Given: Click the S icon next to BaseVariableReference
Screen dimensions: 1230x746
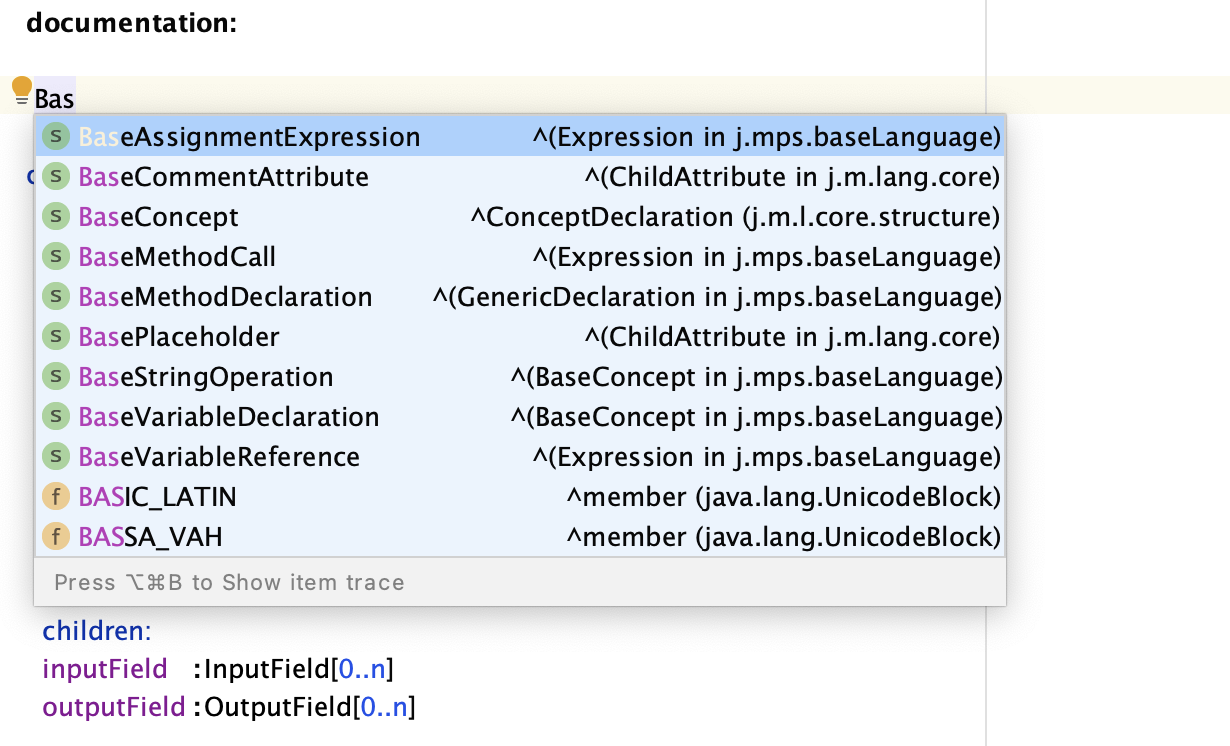Looking at the screenshot, I should (56, 456).
